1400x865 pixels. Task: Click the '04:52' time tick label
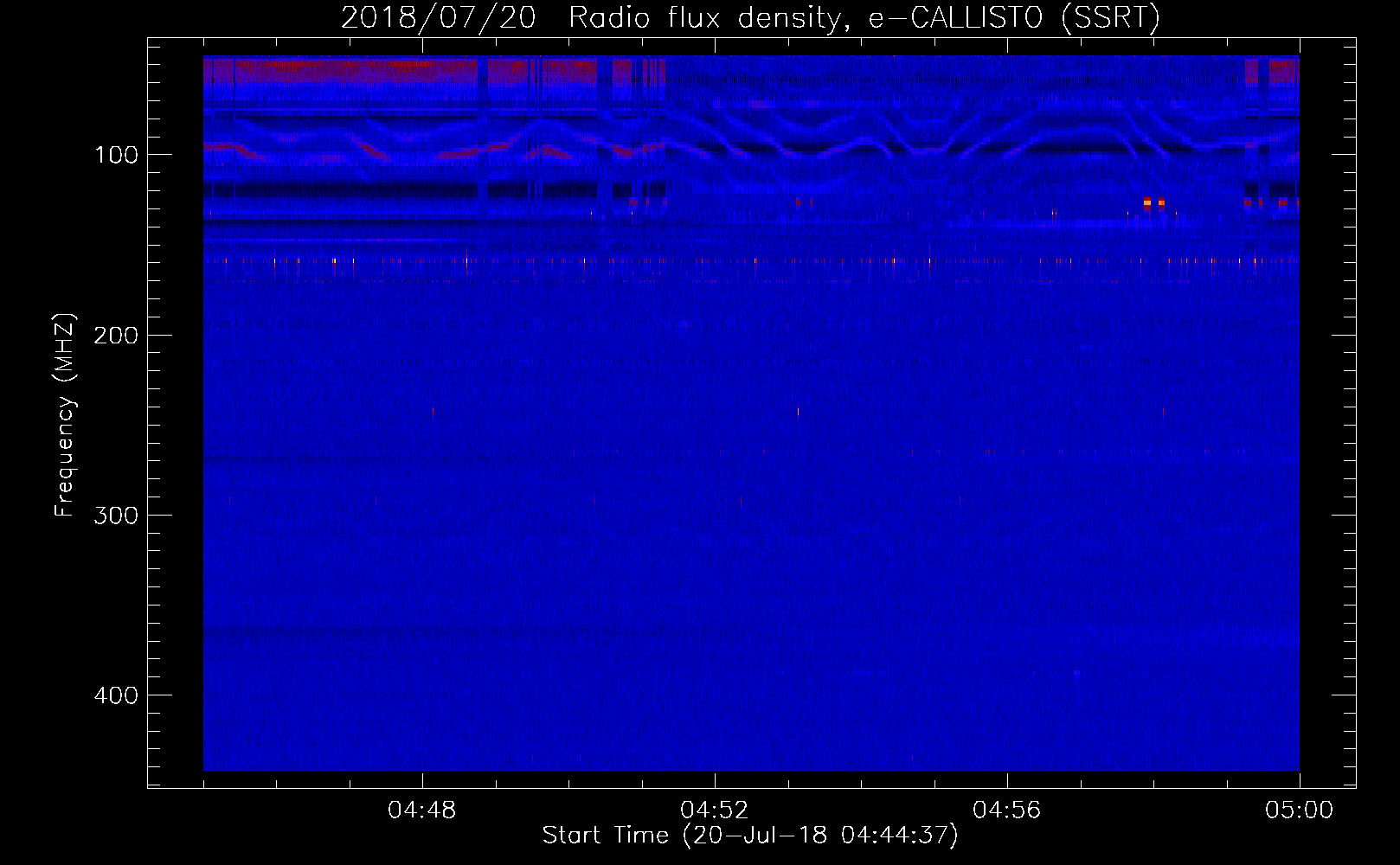coord(715,811)
